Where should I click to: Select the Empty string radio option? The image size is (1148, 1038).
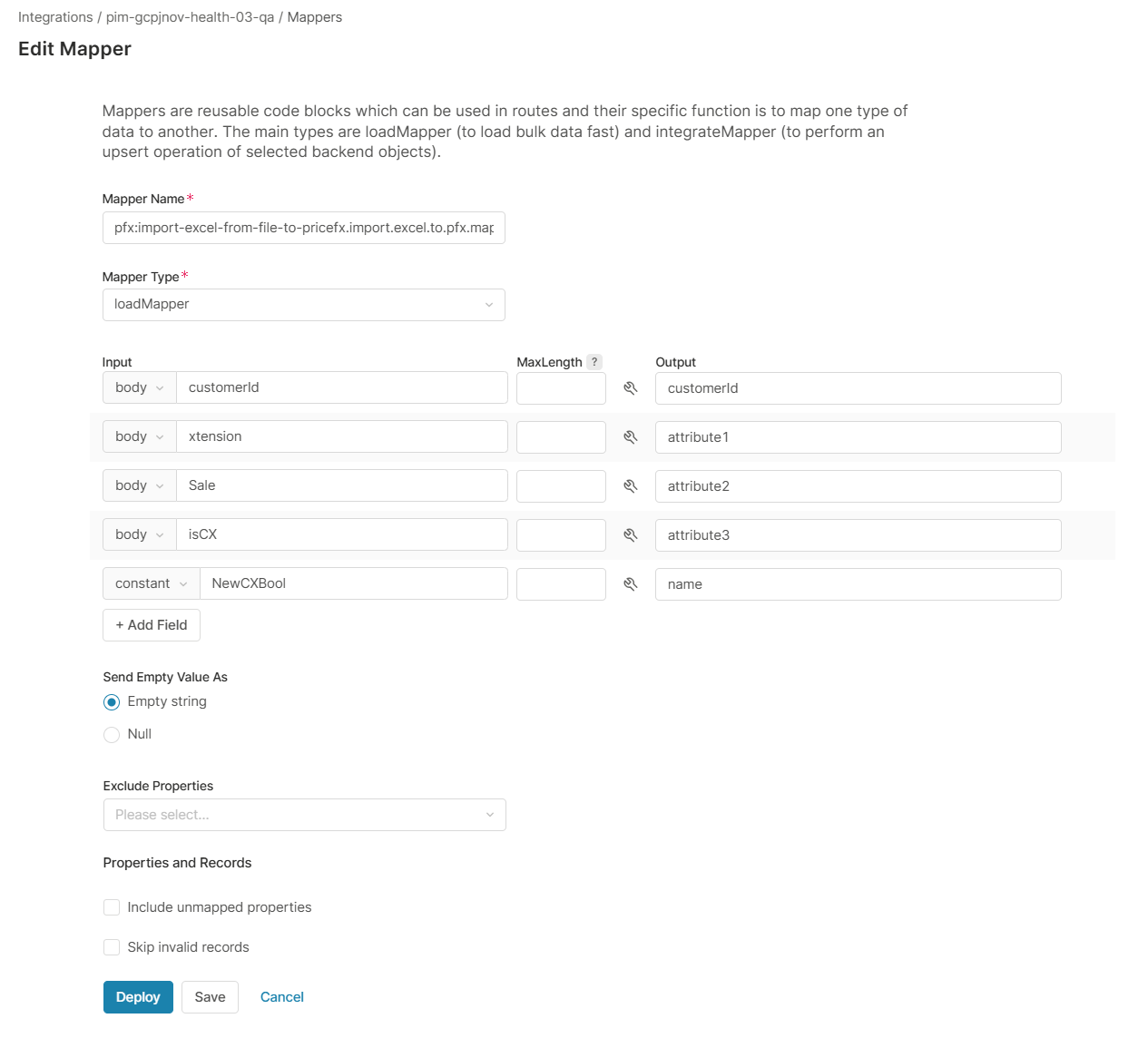coord(112,702)
